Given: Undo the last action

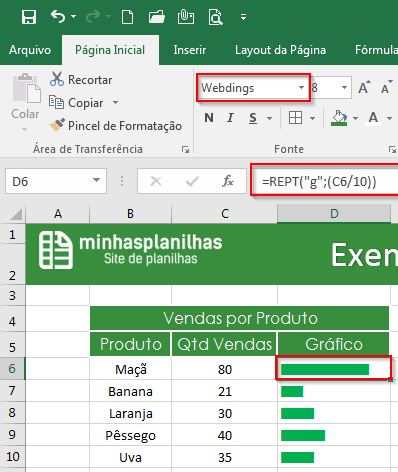Looking at the screenshot, I should coord(58,16).
